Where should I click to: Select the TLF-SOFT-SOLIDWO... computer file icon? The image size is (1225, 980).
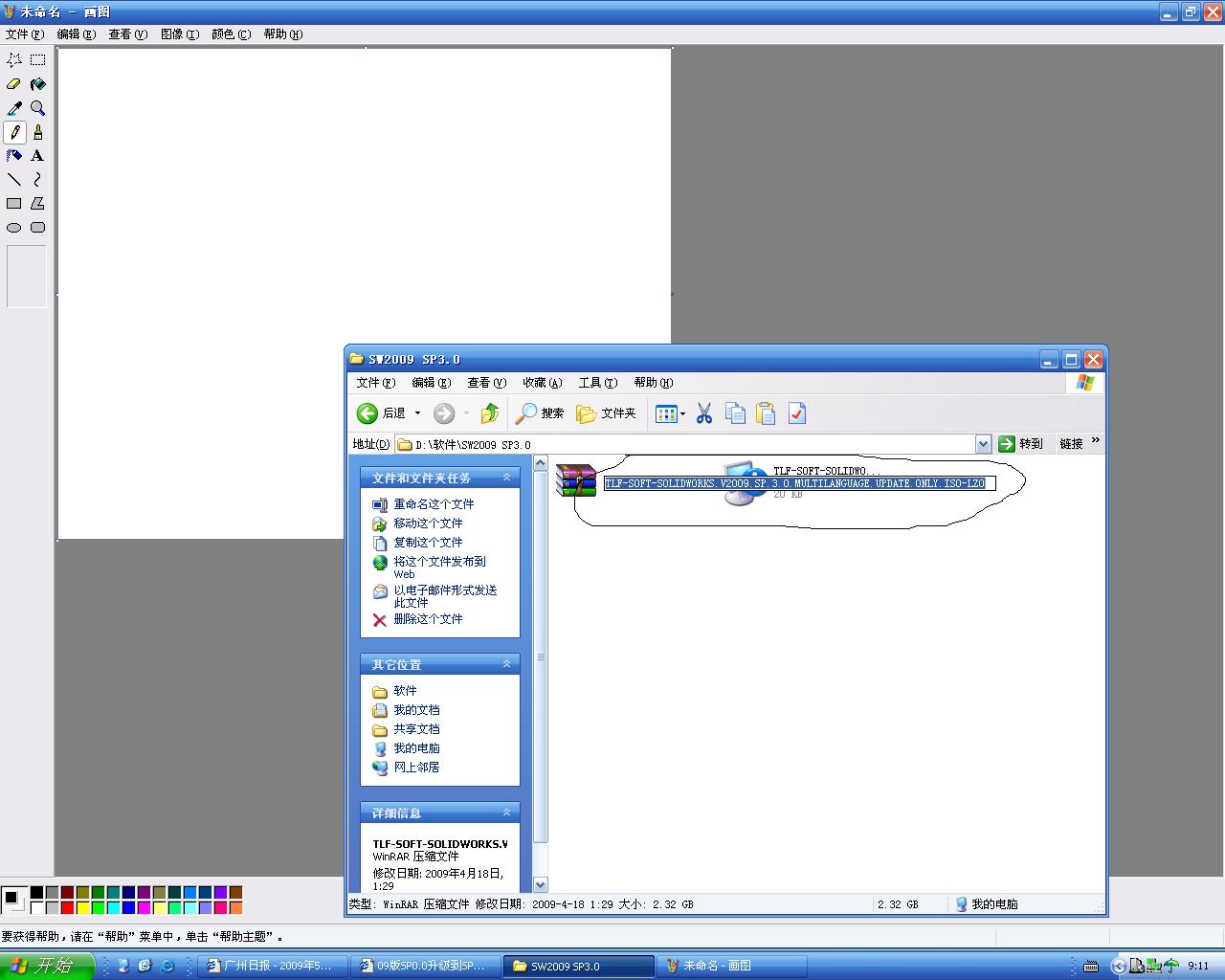pyautogui.click(x=745, y=483)
